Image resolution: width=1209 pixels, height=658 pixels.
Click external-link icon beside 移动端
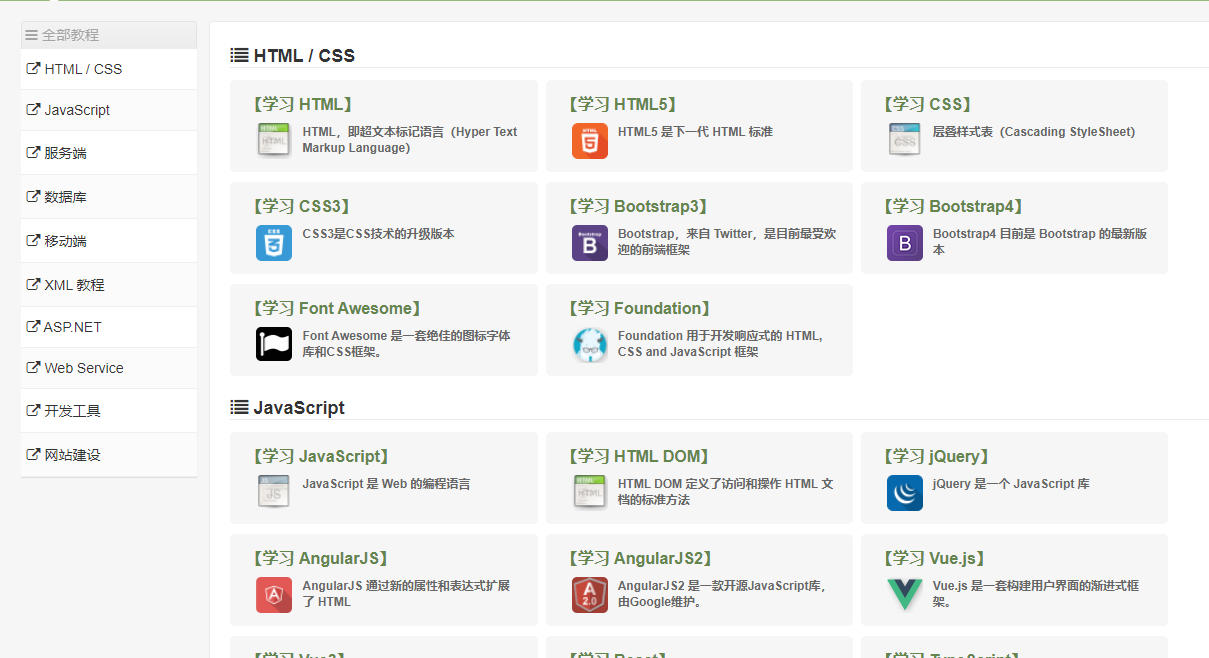(x=33, y=241)
